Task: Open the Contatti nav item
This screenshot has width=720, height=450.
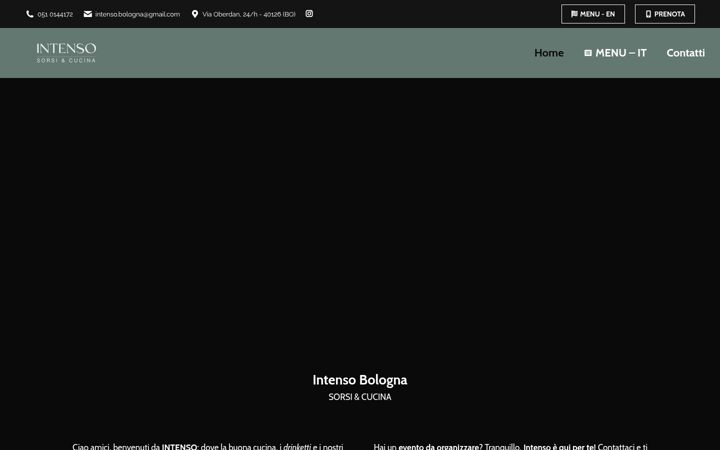Action: [x=686, y=53]
